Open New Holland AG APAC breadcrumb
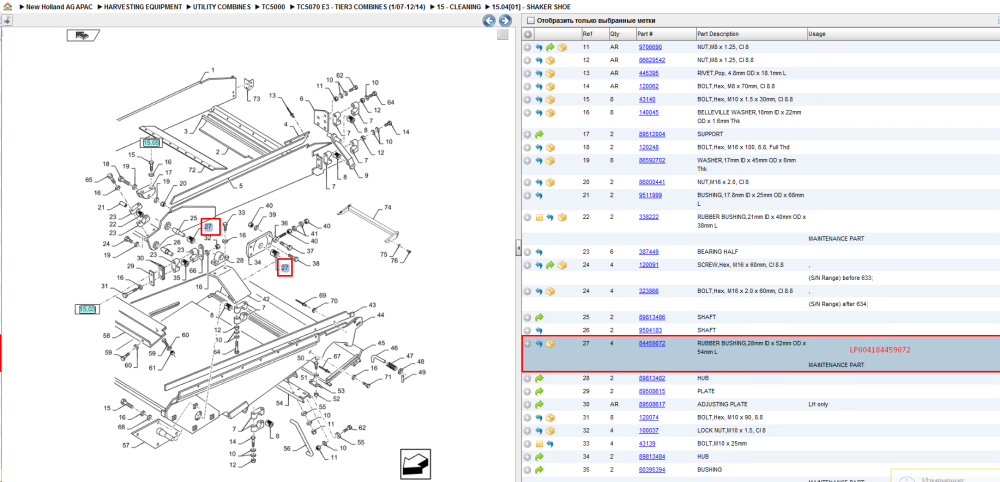 pos(61,6)
